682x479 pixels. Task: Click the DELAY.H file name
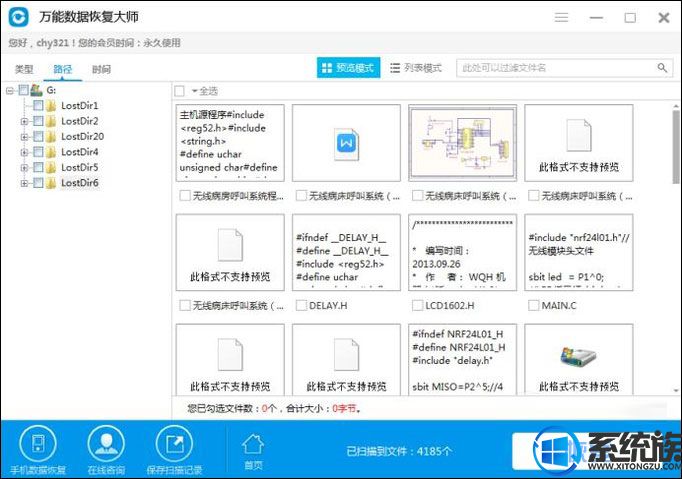328,305
